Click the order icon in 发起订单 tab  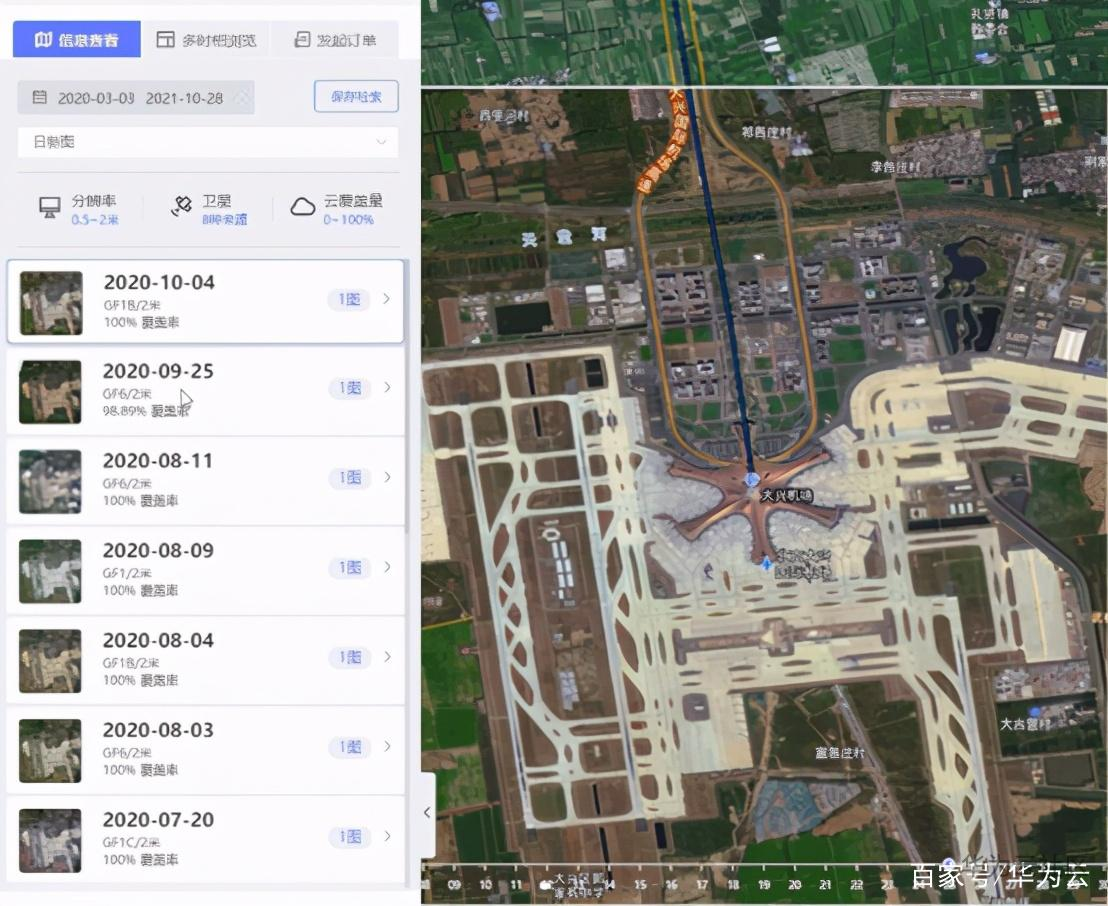(302, 40)
